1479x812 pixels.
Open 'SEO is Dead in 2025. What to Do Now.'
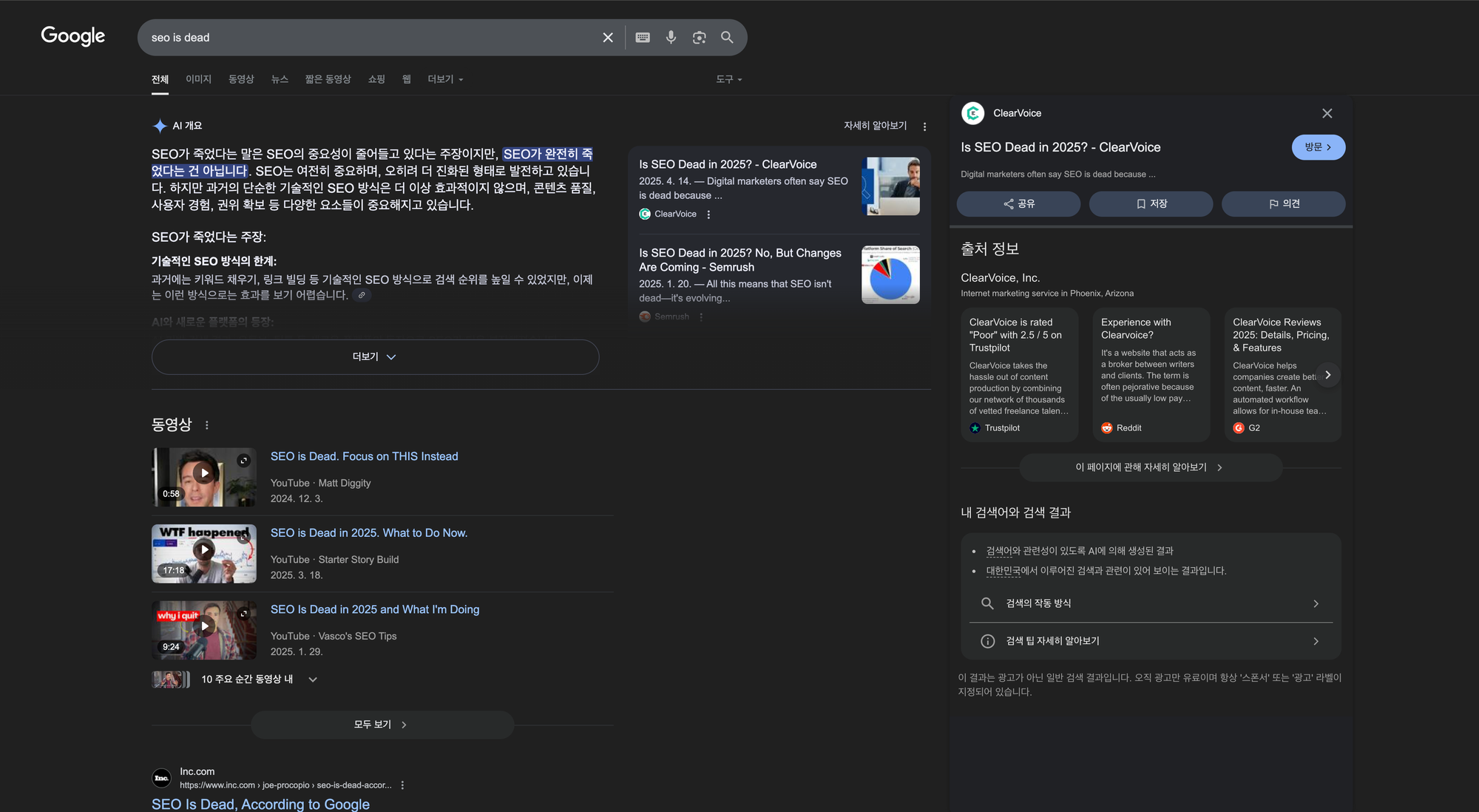[x=369, y=533]
